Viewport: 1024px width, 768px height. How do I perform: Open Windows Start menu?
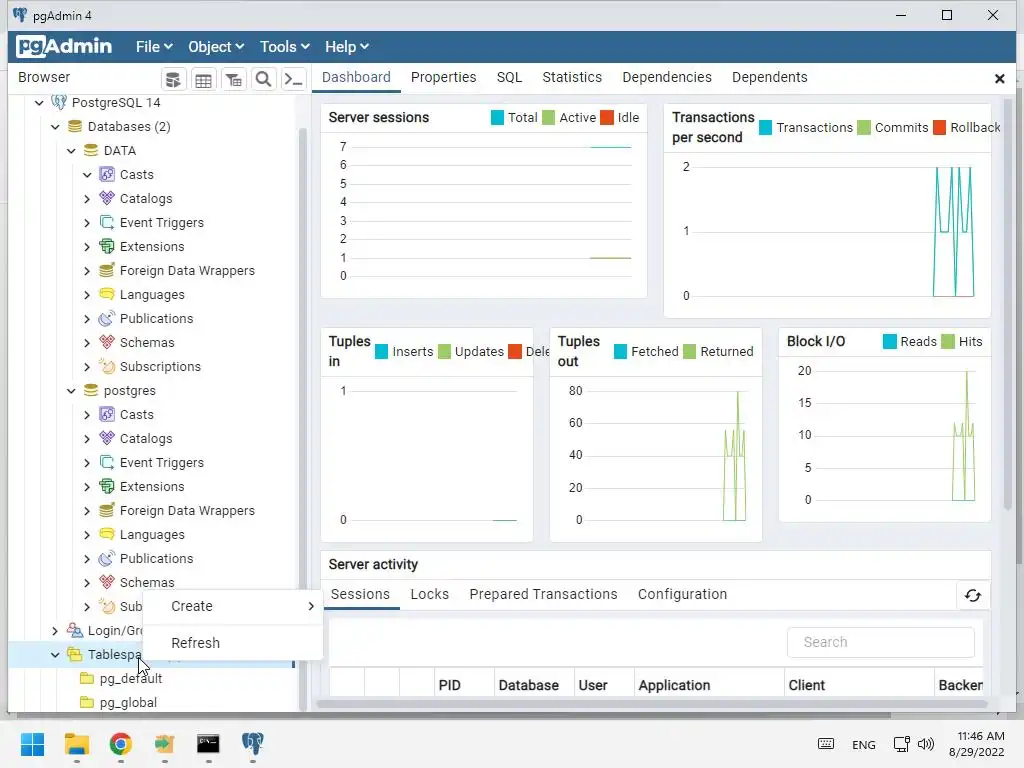coord(33,744)
